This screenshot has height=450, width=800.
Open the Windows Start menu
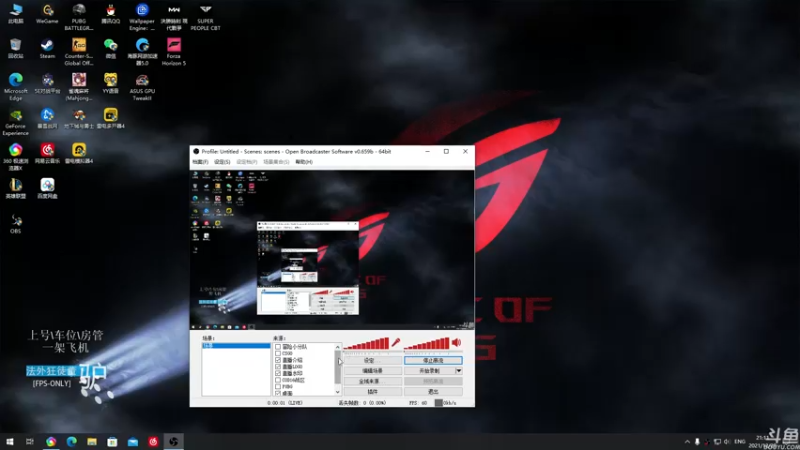[9, 442]
